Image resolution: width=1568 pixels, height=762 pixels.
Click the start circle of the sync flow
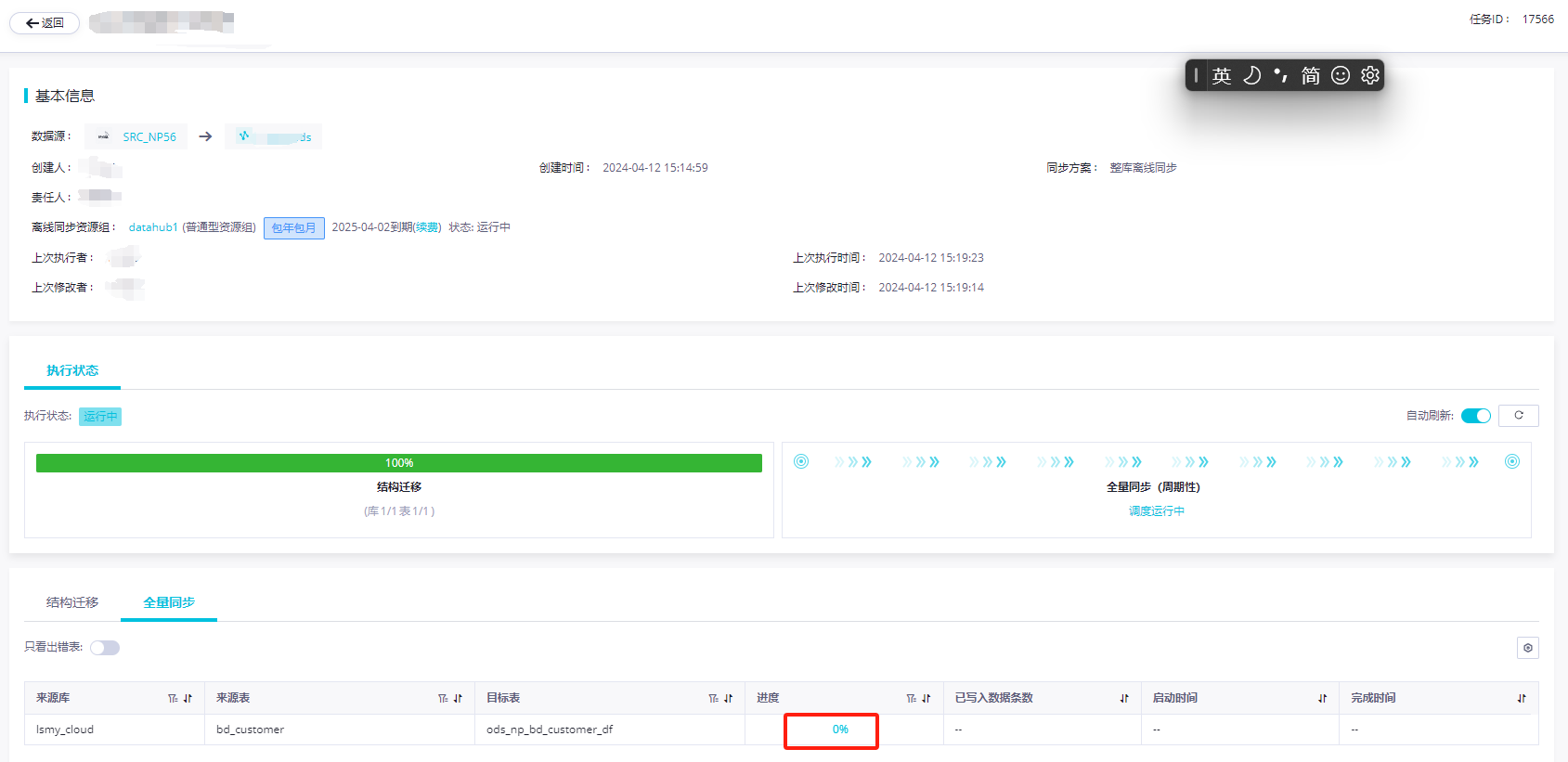[801, 462]
